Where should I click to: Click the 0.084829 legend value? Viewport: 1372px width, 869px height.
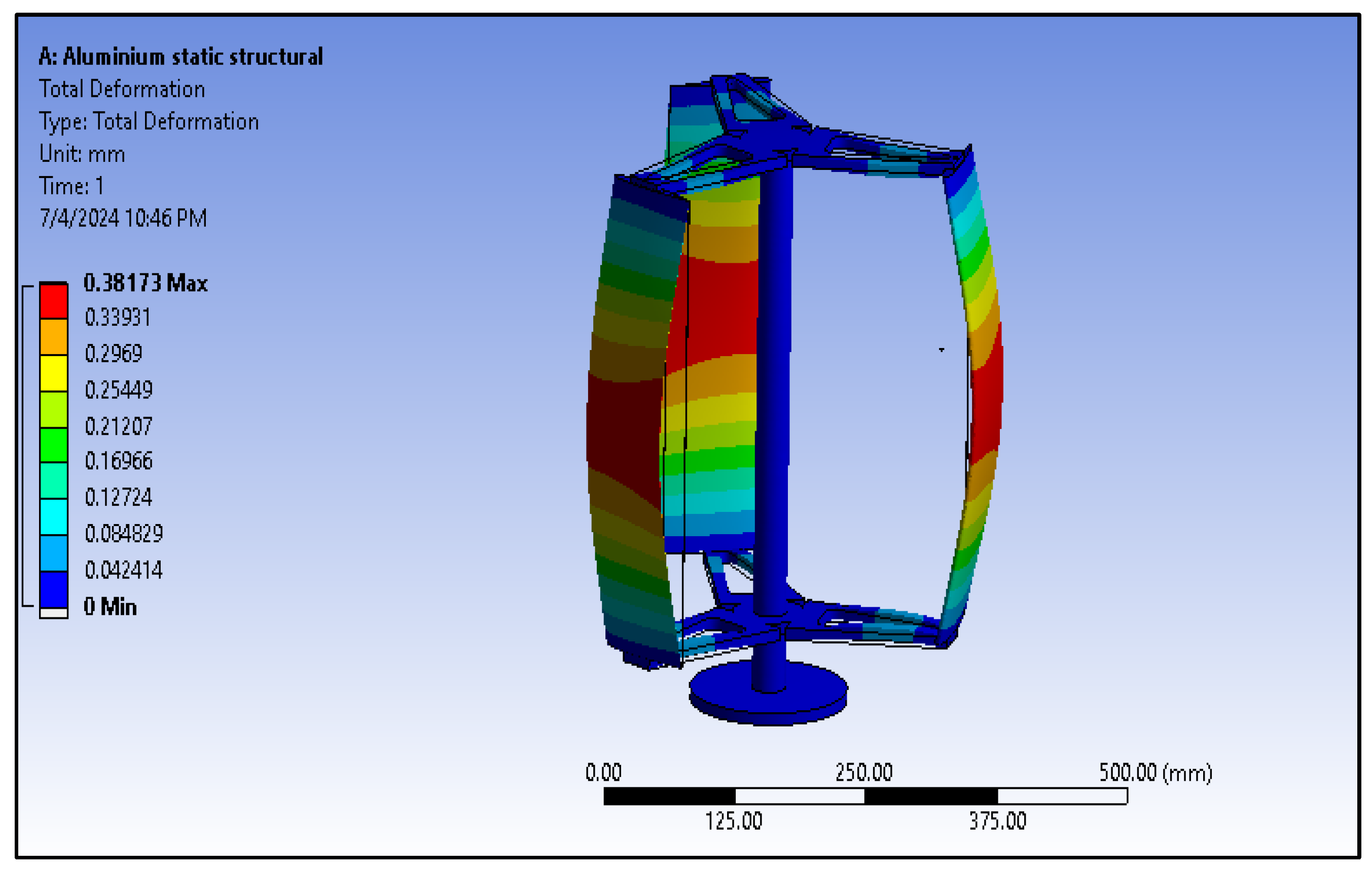tap(124, 534)
